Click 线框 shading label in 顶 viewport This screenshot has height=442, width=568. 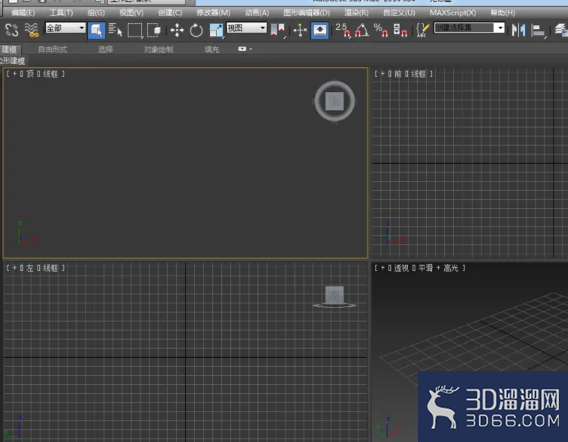point(50,74)
